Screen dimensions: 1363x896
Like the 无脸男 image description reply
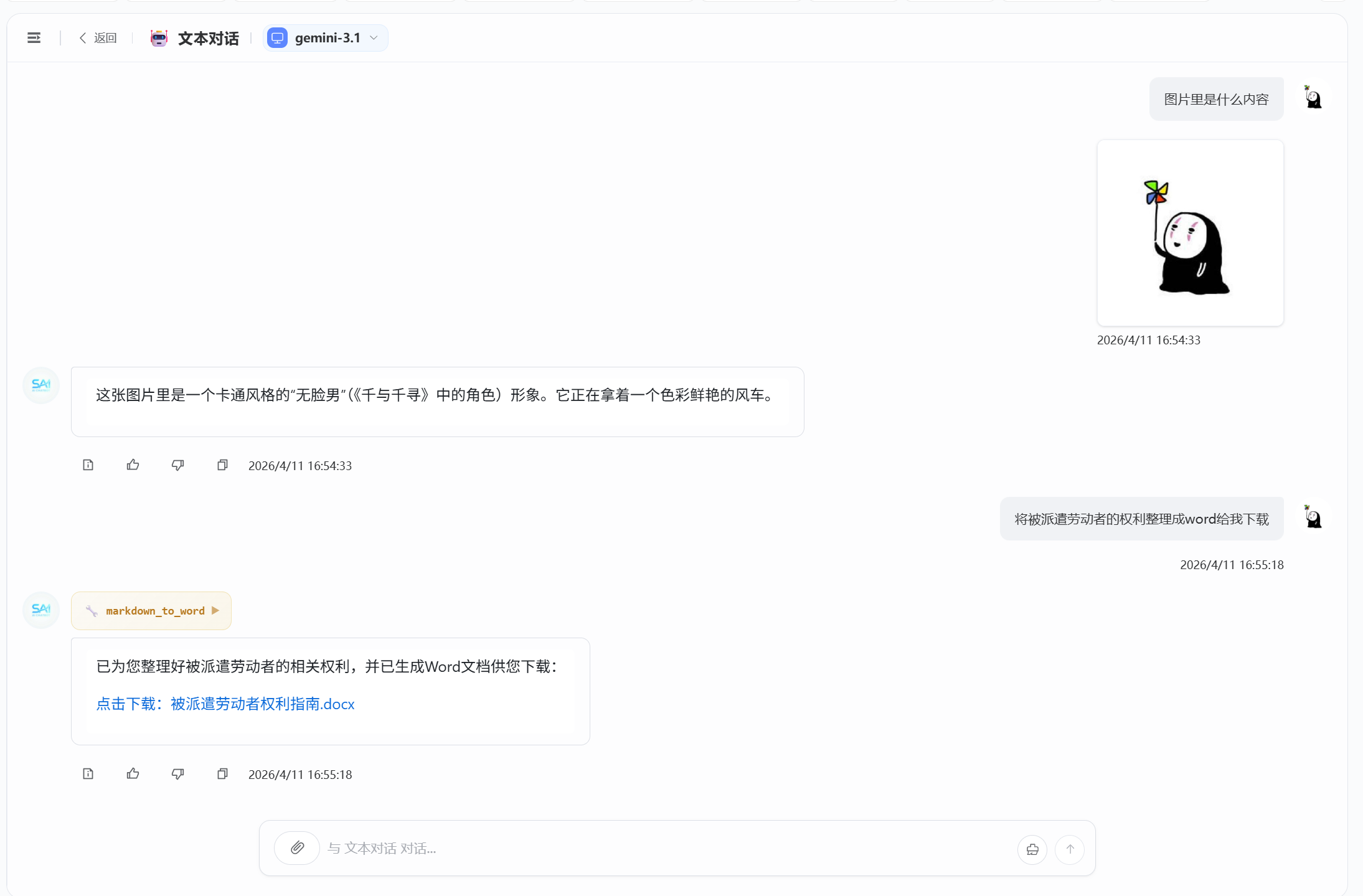tap(133, 465)
